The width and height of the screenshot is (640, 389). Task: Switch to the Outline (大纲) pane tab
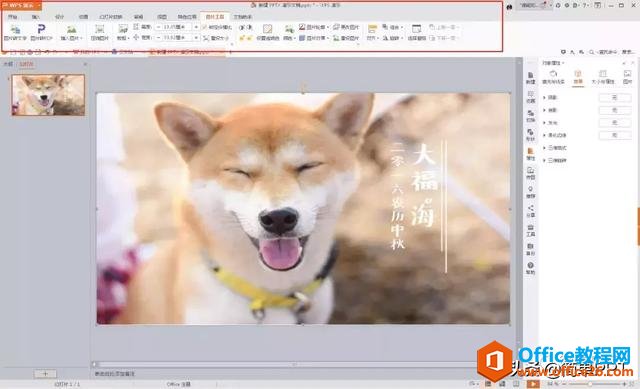pyautogui.click(x=8, y=64)
